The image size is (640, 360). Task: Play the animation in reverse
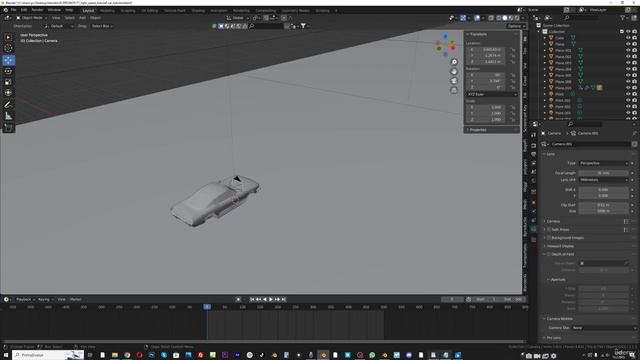coord(264,299)
